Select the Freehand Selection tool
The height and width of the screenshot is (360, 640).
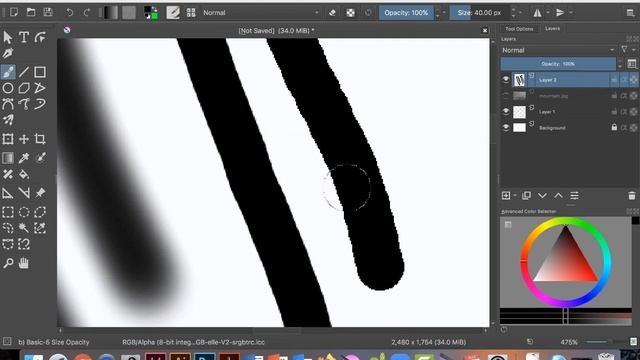(x=8, y=228)
